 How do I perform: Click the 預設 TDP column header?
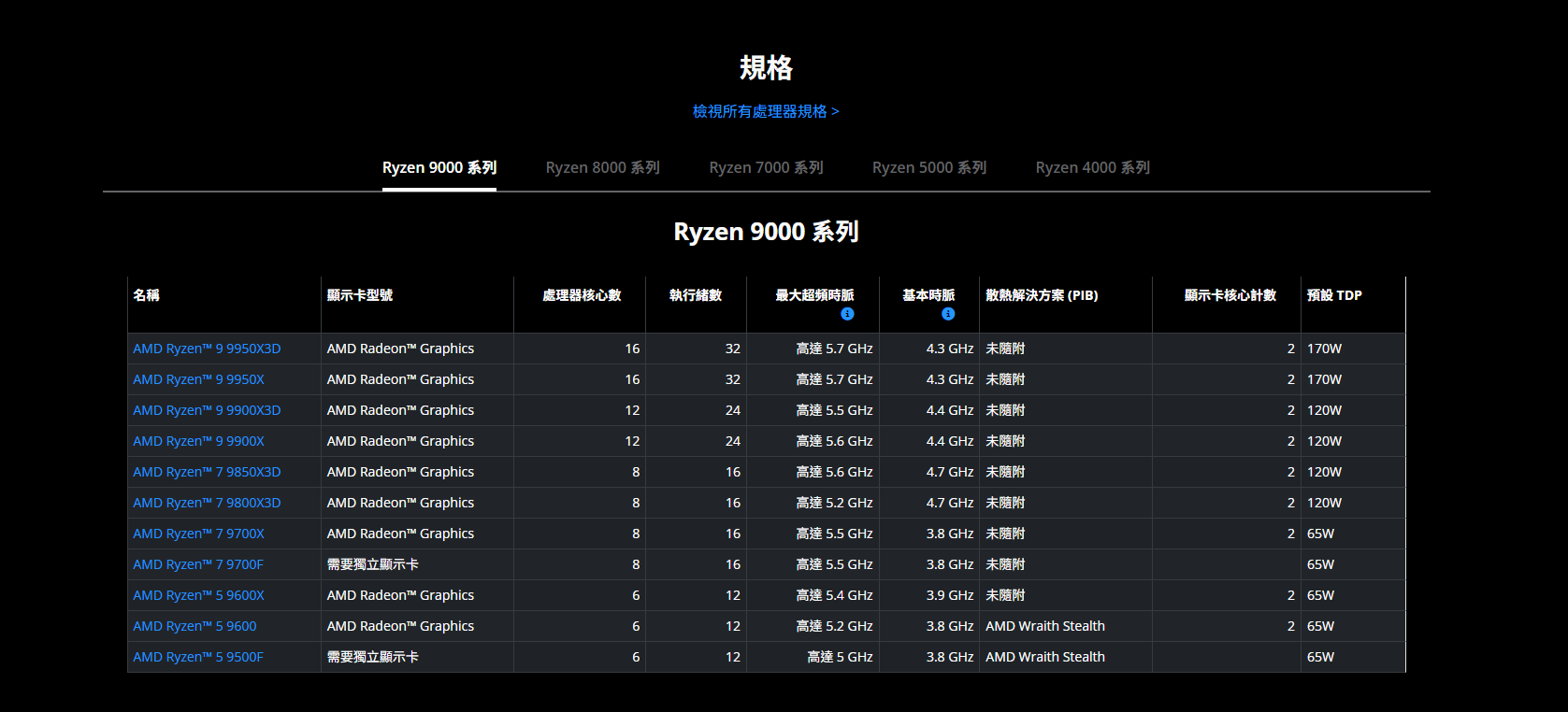tap(1334, 295)
